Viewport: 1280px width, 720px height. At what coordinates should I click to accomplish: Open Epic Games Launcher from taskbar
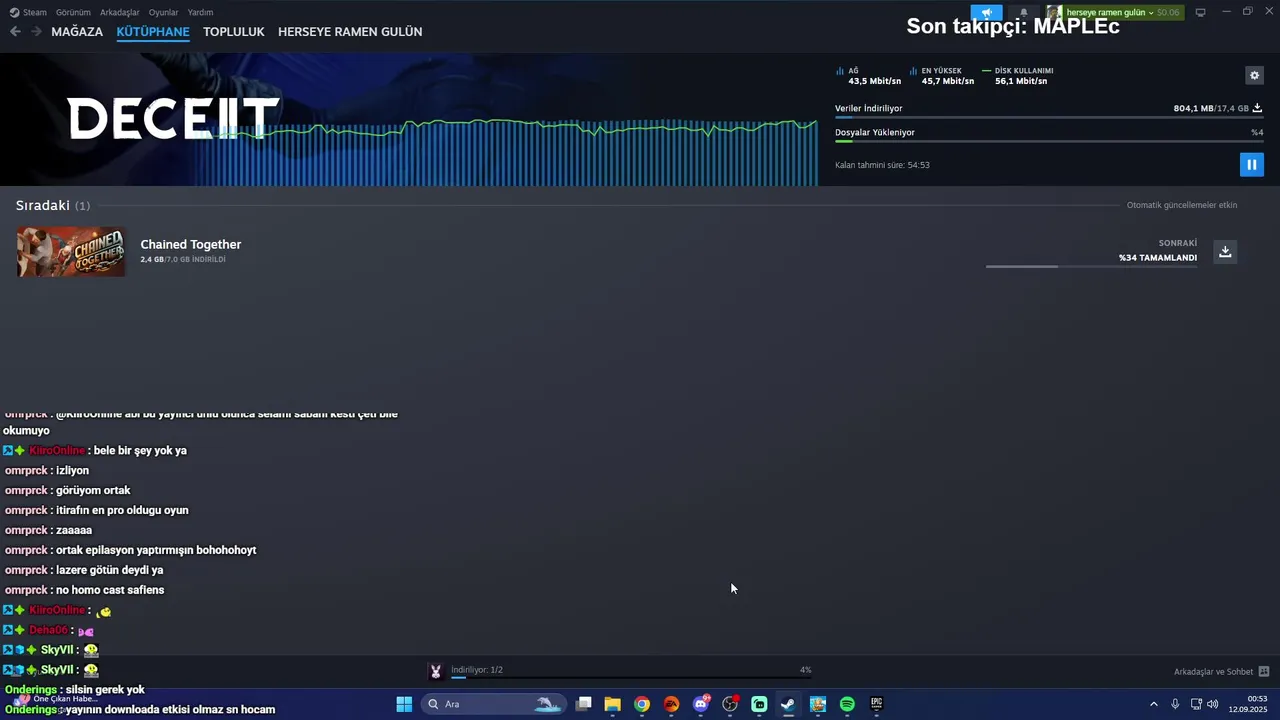pos(877,704)
